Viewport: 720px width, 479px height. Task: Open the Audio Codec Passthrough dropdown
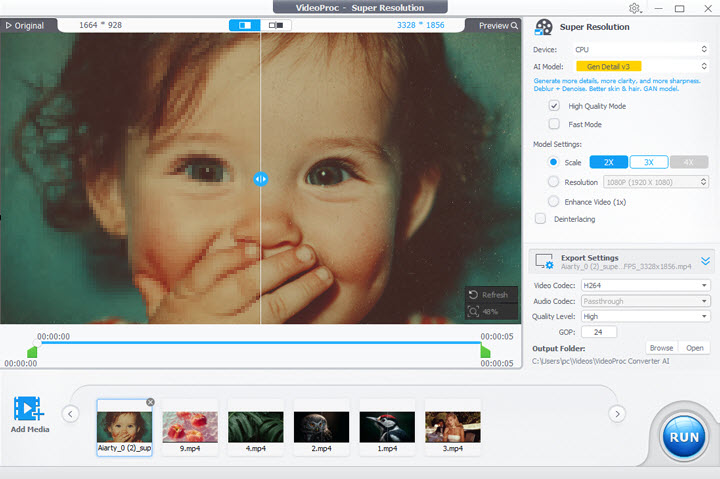pos(645,301)
